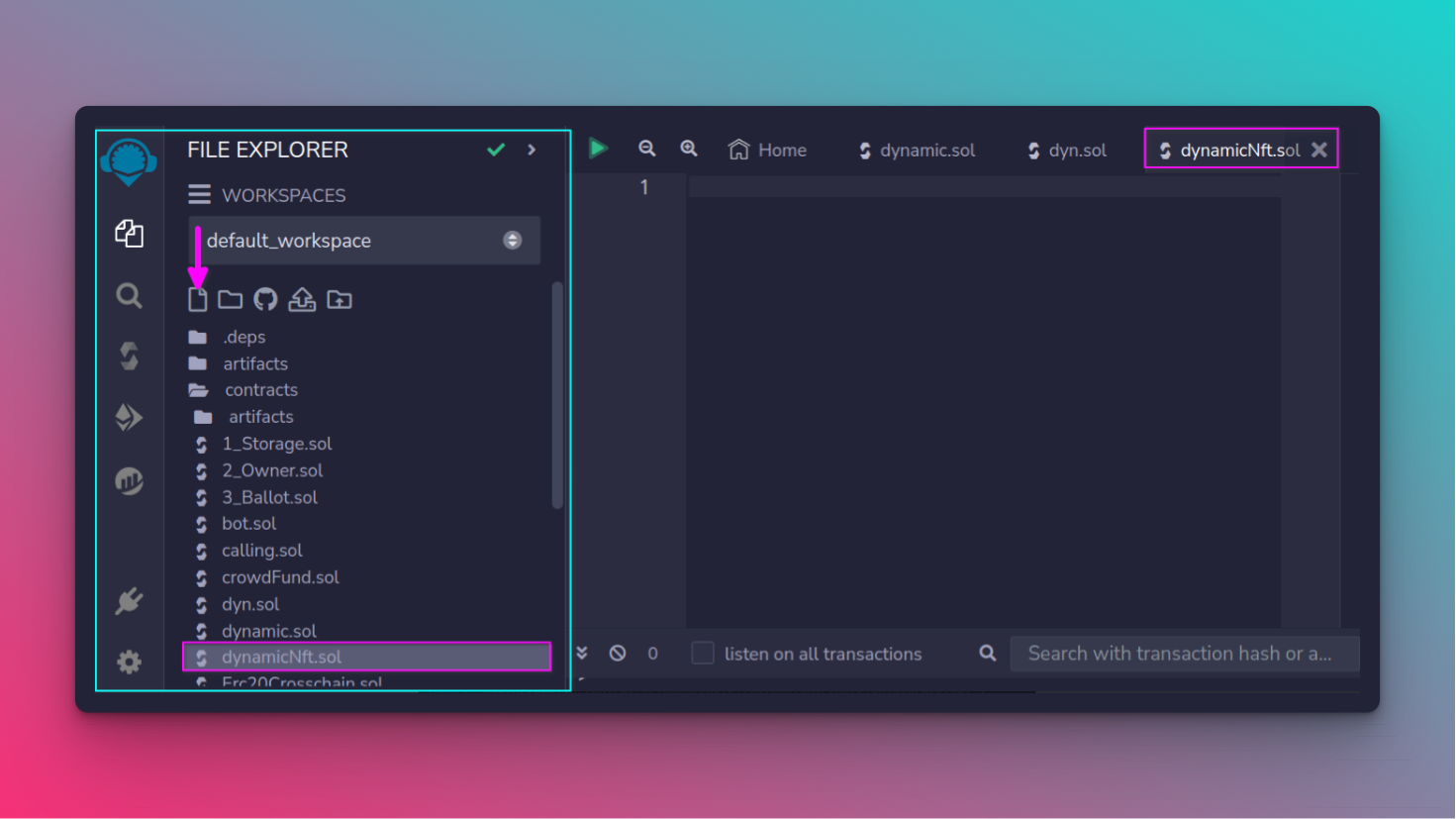
Task: Switch to the dynamic.sol tab
Action: pos(918,150)
